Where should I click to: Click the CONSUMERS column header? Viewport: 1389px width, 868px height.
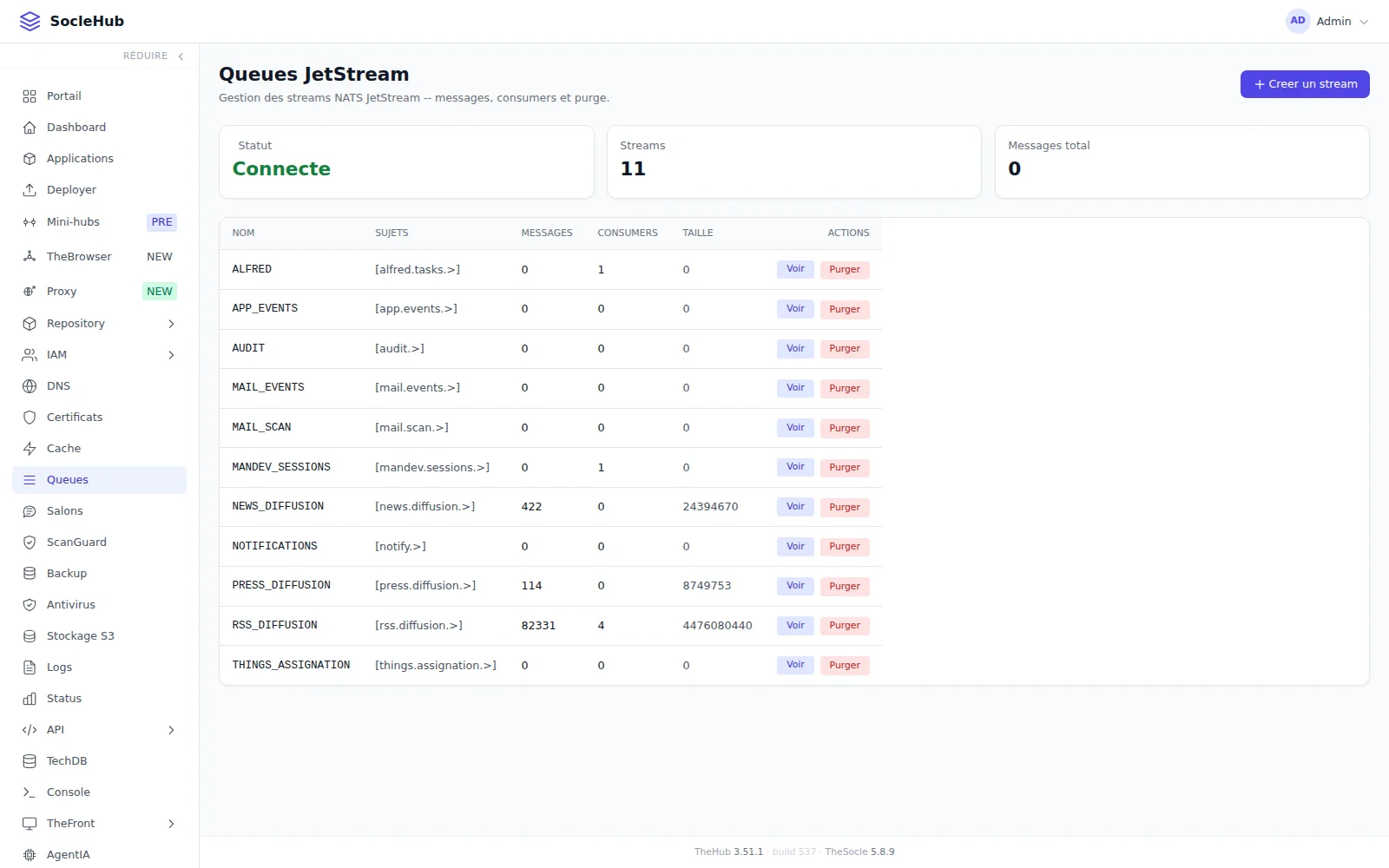point(628,233)
